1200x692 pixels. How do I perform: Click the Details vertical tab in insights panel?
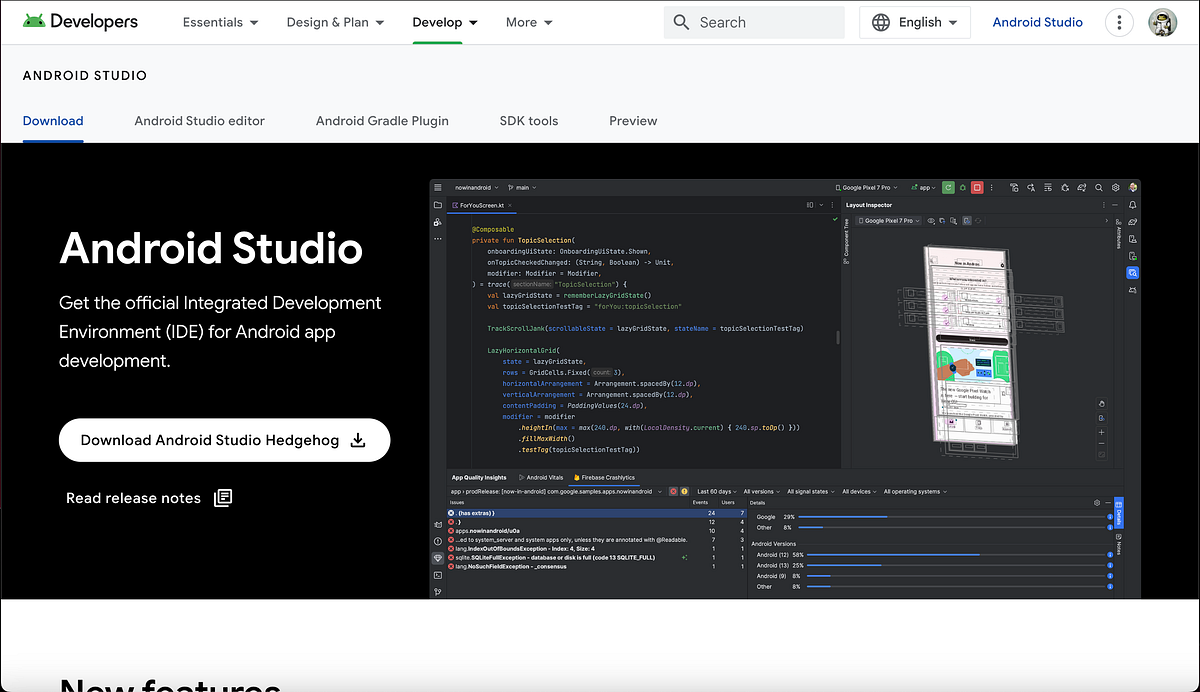coord(1119,513)
